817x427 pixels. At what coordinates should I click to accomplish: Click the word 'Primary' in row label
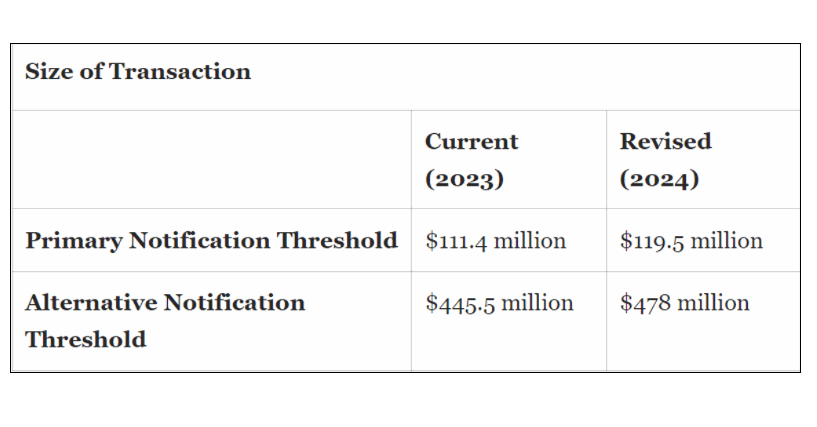coord(73,241)
